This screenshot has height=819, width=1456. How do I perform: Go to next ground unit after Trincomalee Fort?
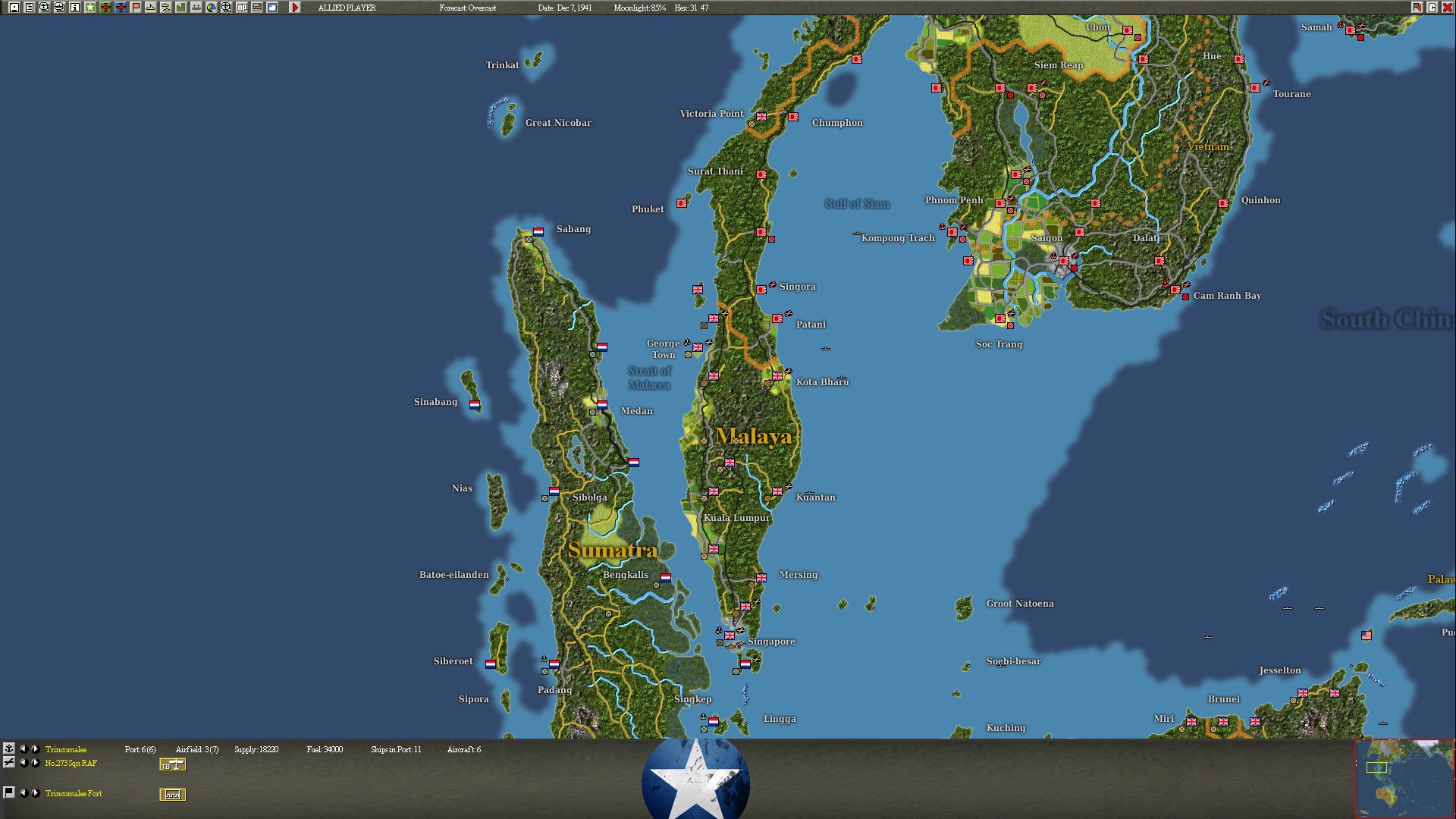35,792
